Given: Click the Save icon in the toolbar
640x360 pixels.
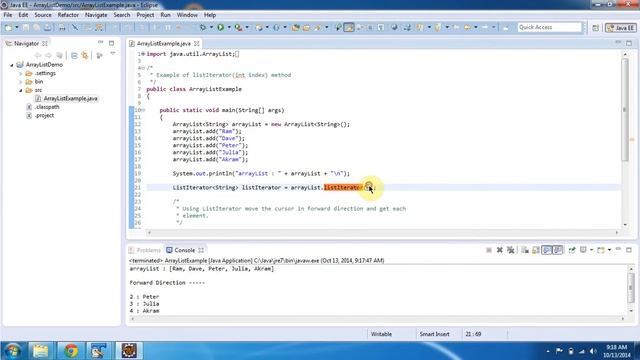Looking at the screenshot, I should coord(26,27).
